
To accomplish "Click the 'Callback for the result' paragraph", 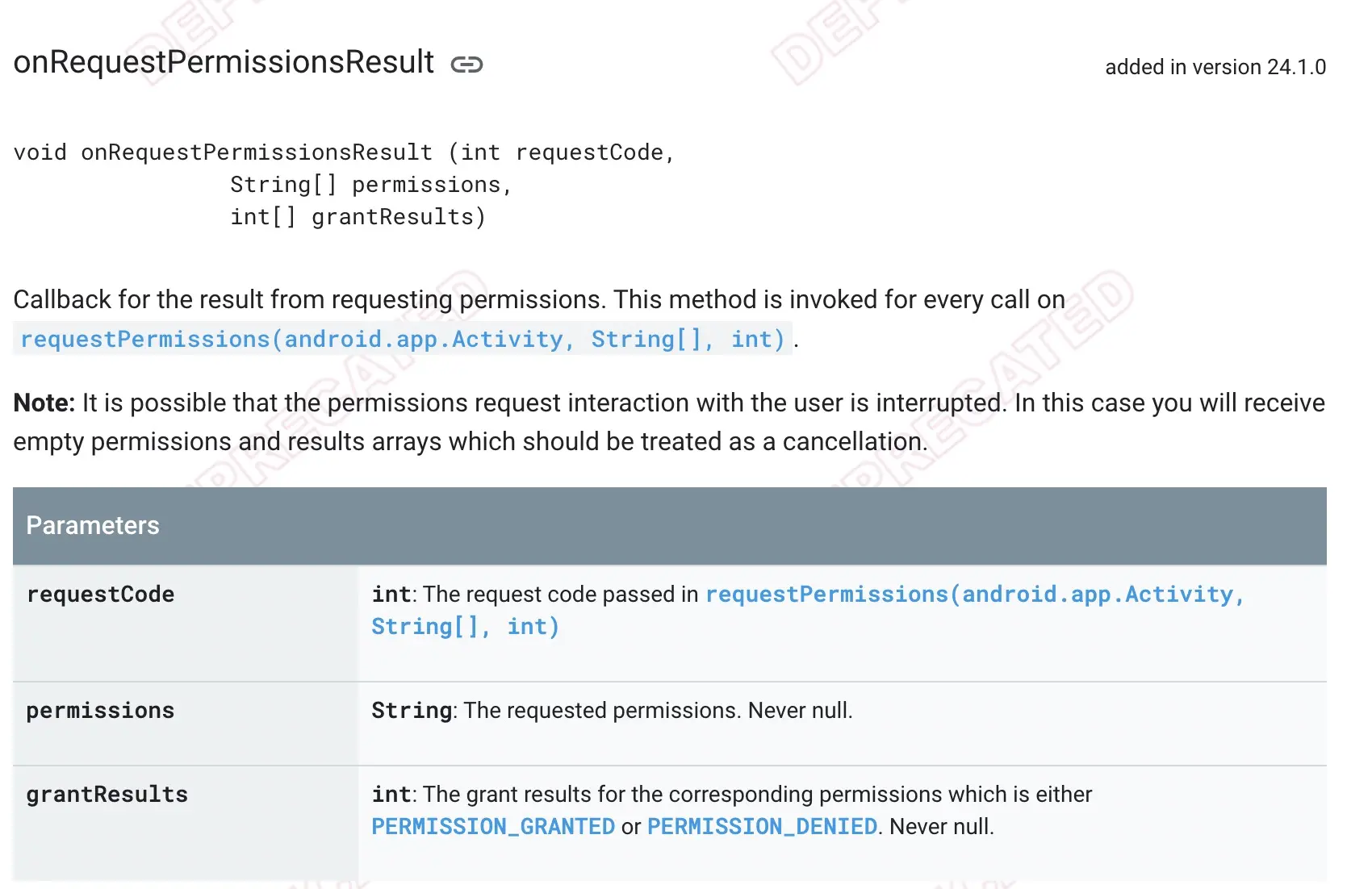I will click(x=539, y=300).
